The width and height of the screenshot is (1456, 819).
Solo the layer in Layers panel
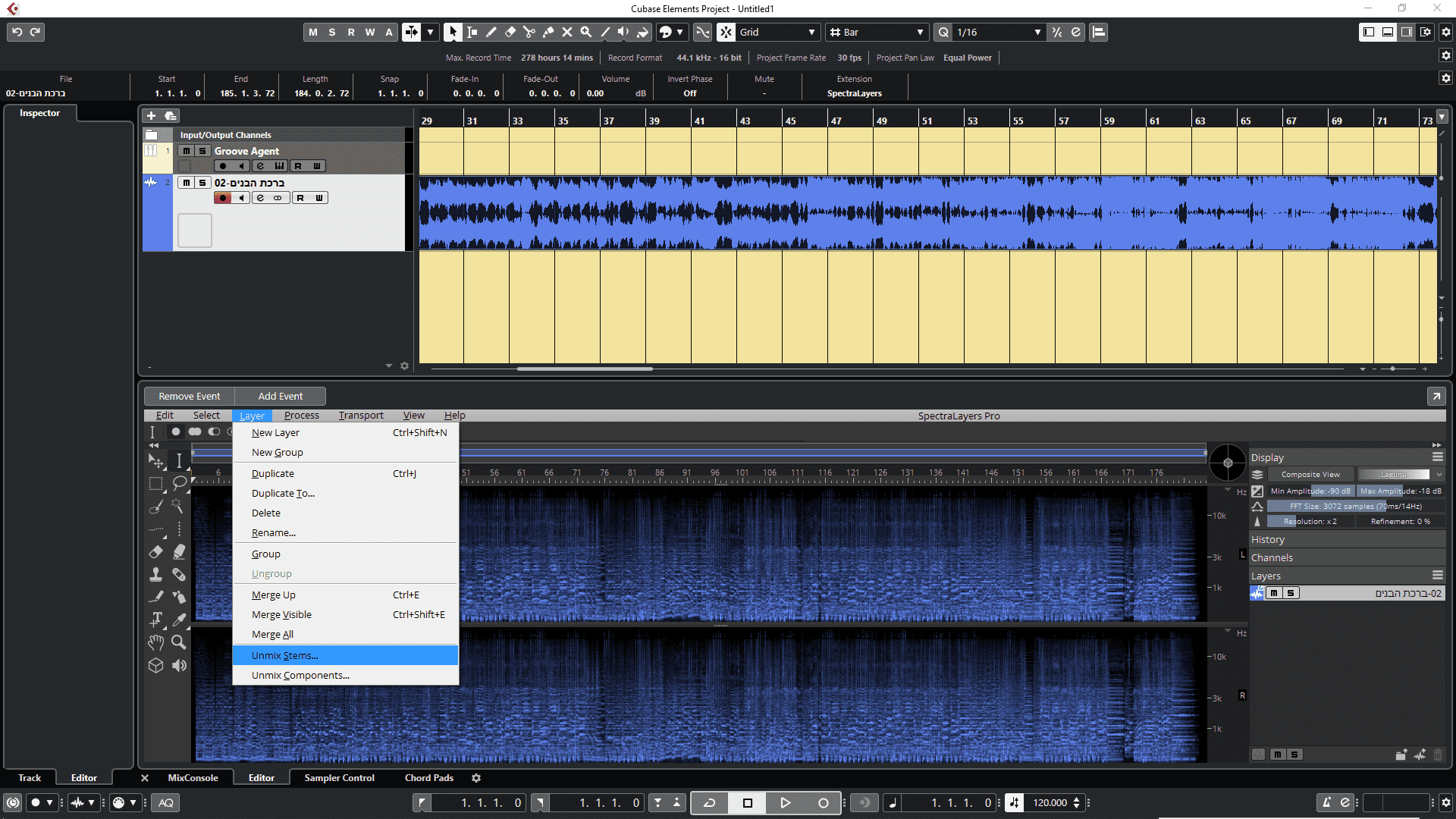point(1290,593)
